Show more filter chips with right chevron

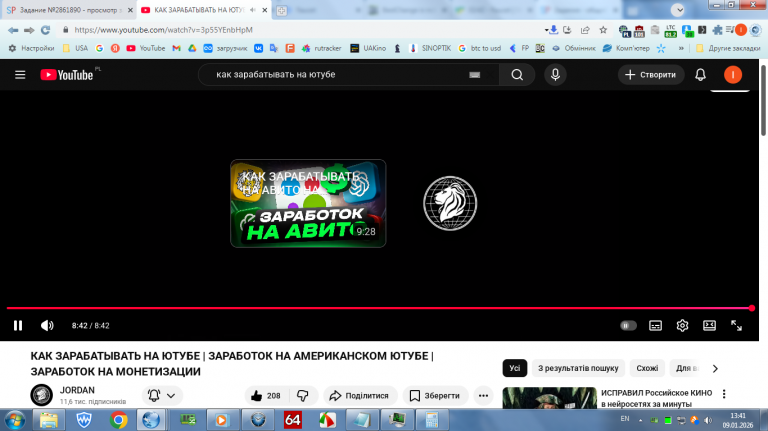tap(715, 368)
